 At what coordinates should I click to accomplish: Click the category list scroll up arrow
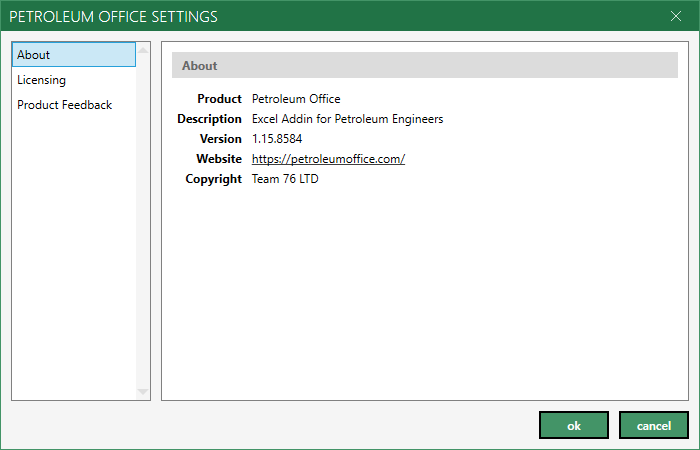click(143, 50)
